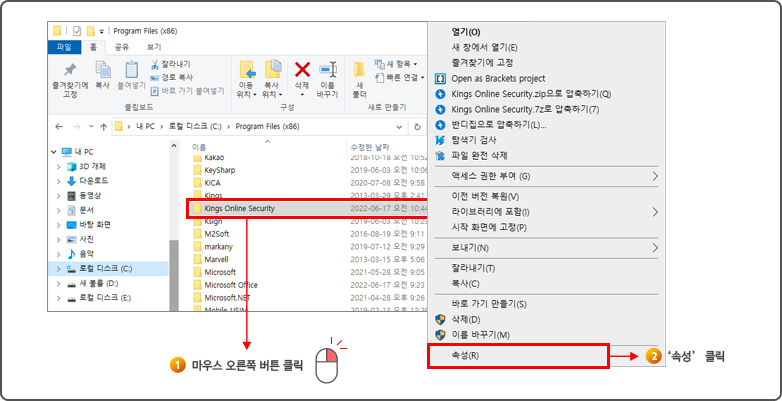Open the recent locations dropdown arrow

[91, 127]
